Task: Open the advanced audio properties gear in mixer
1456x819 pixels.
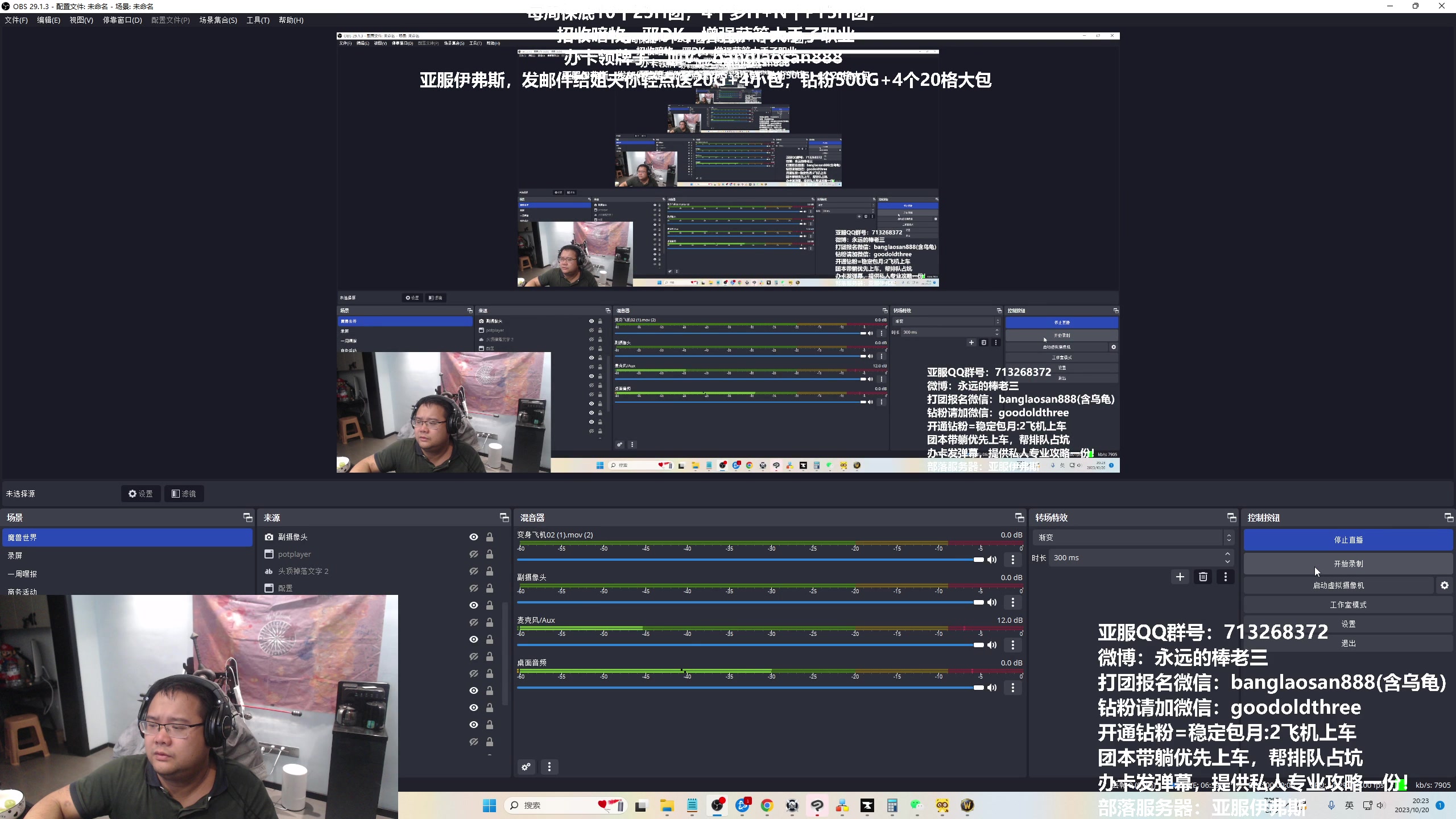Action: pyautogui.click(x=526, y=767)
